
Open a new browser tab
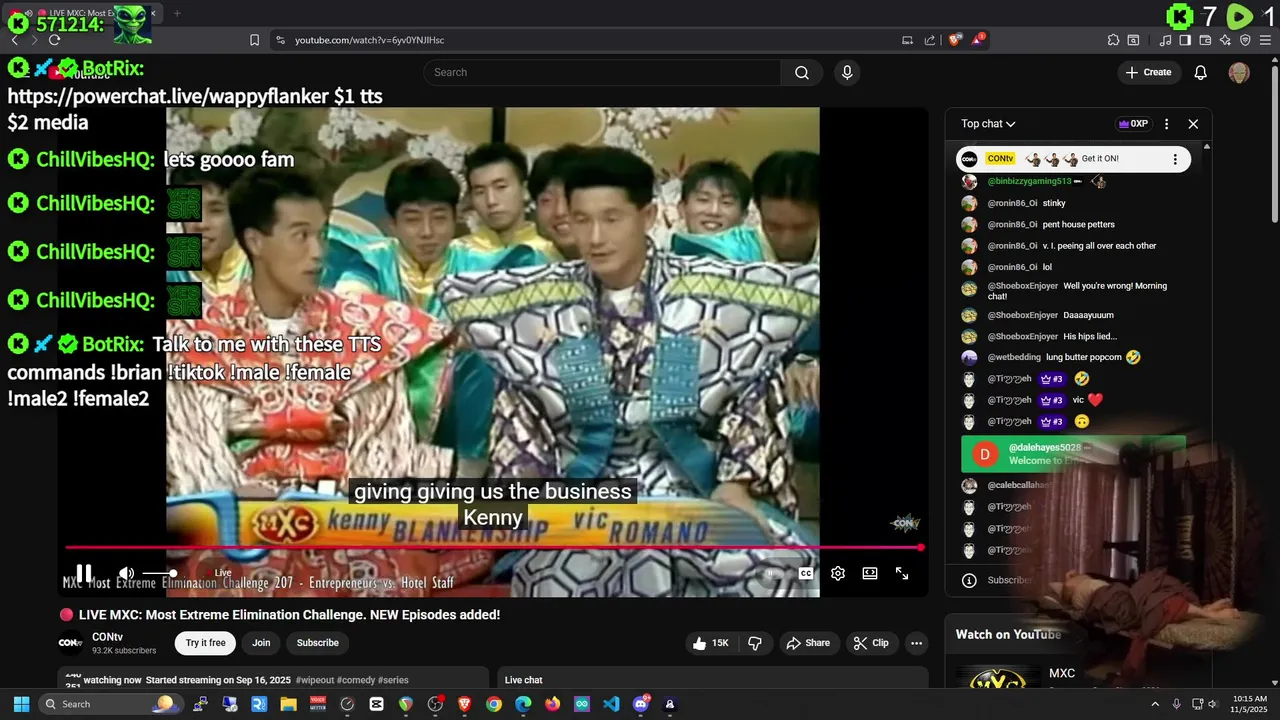coord(177,14)
